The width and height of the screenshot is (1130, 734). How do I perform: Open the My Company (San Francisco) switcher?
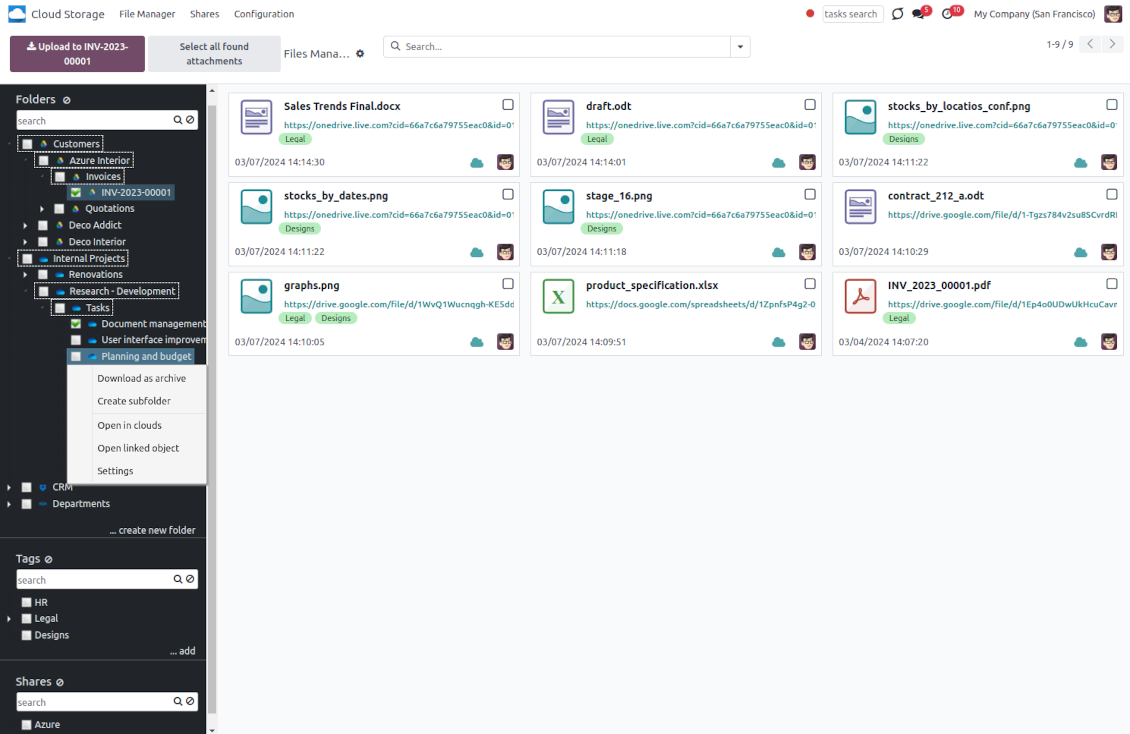coord(1034,14)
